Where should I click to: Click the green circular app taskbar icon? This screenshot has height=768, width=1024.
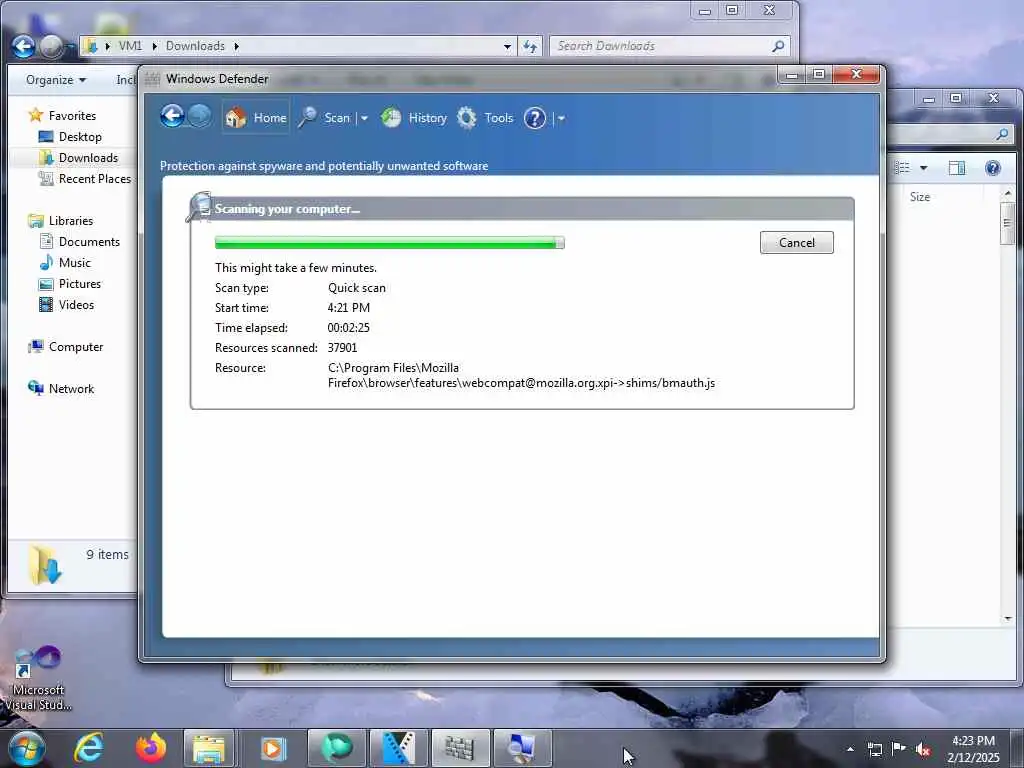point(336,748)
